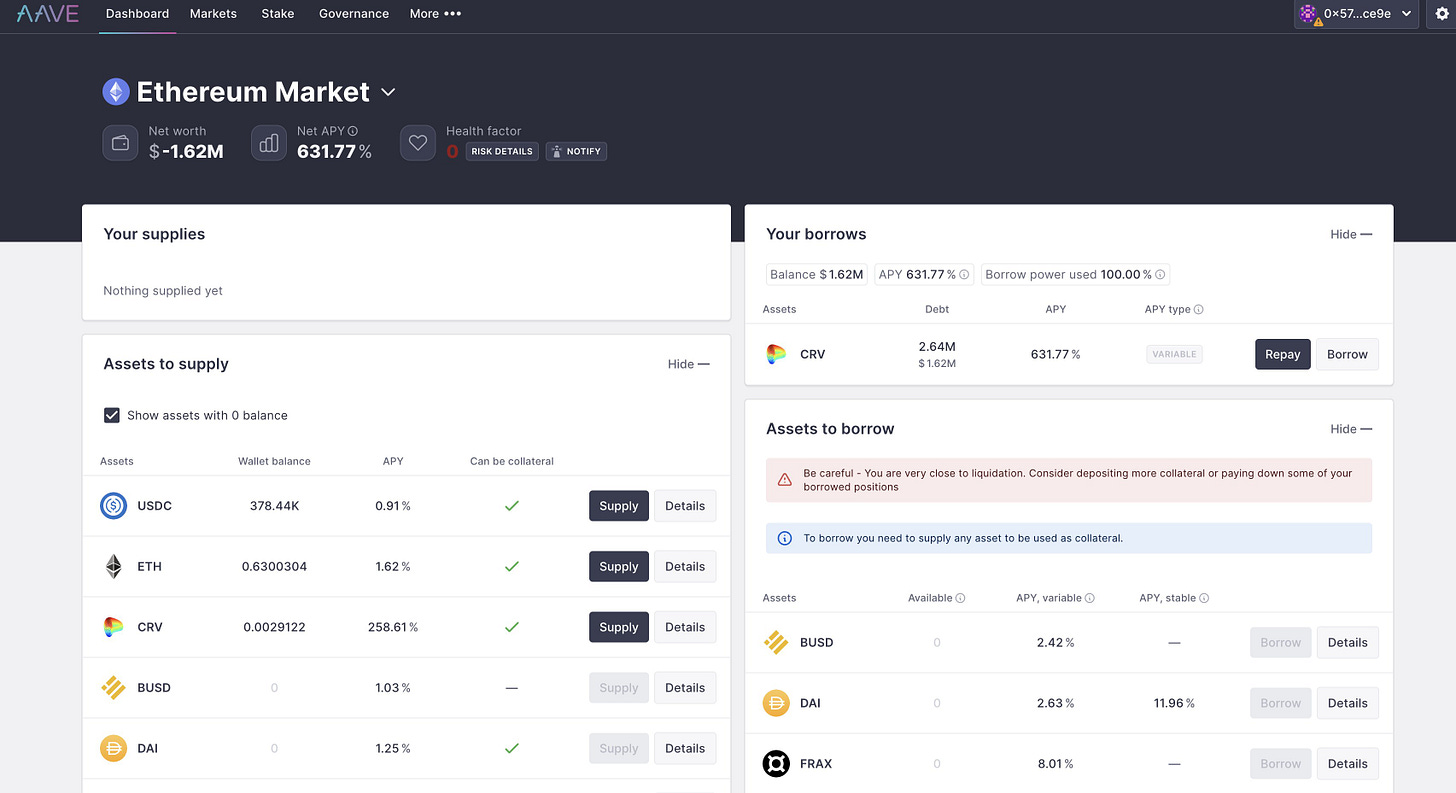
Task: Click the warning triangle in liquidation alert
Action: tap(785, 480)
